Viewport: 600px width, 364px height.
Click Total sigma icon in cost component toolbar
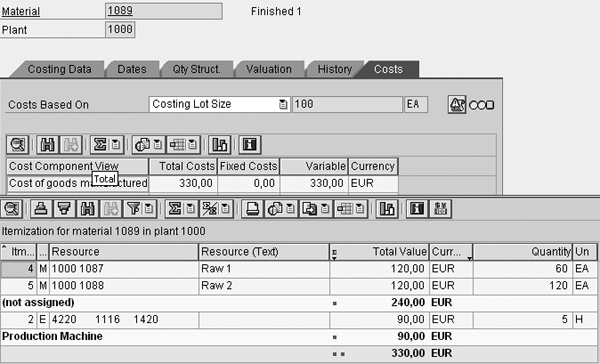100,145
